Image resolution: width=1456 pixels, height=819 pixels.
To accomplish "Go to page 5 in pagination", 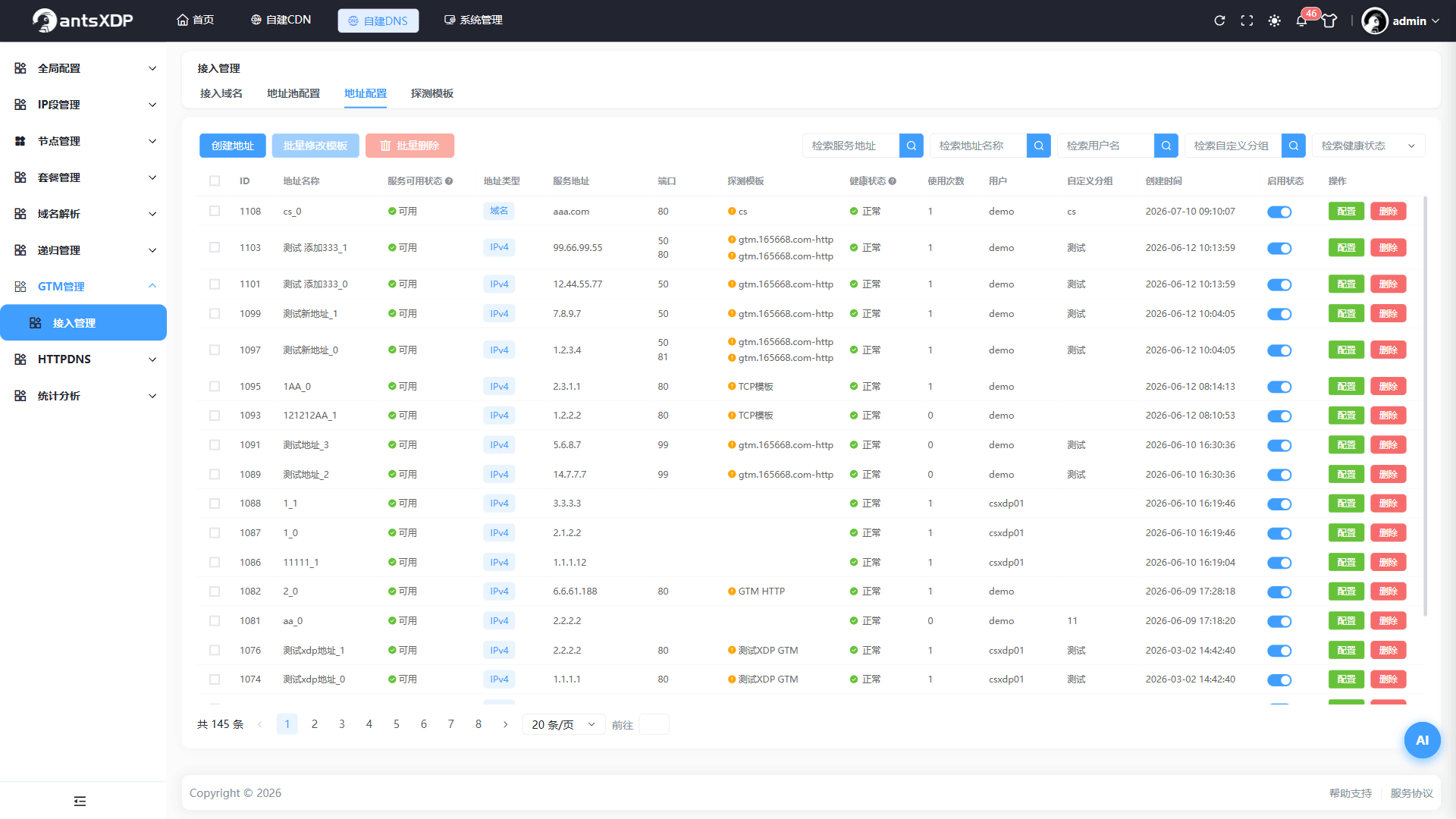I will tap(397, 724).
